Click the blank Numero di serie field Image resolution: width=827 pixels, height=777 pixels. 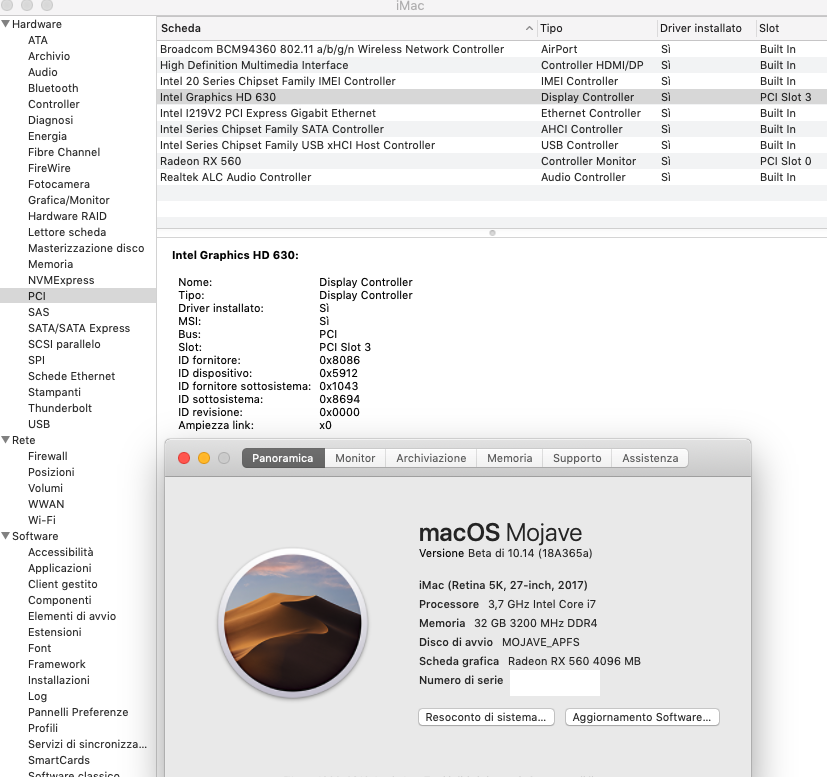[555, 683]
